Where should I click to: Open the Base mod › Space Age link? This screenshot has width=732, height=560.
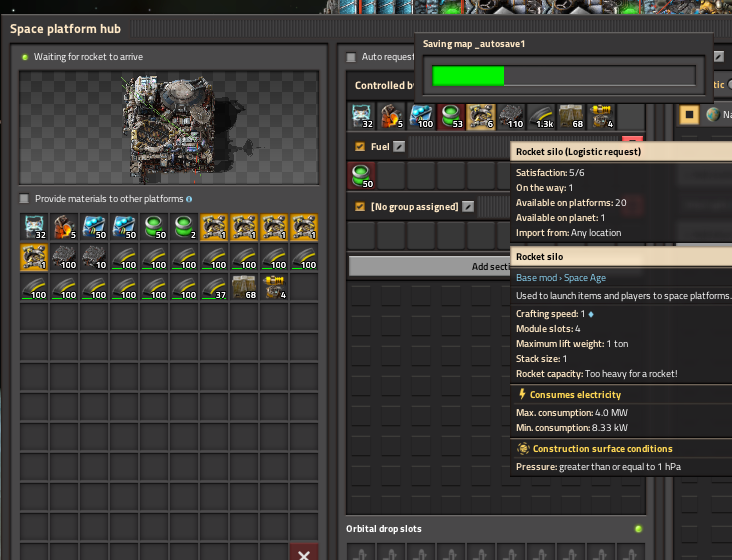tap(561, 278)
